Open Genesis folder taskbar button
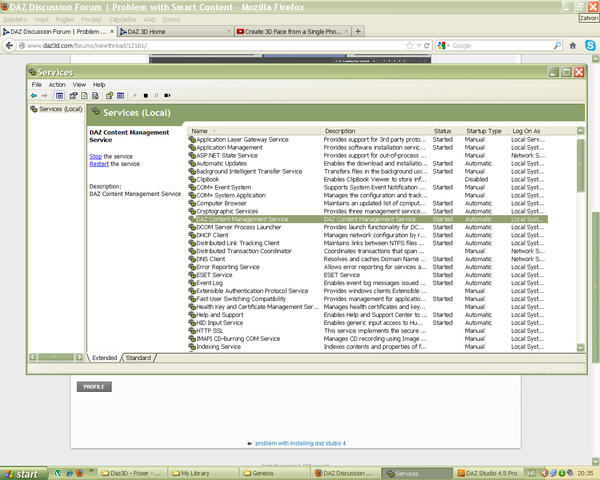 274,473
